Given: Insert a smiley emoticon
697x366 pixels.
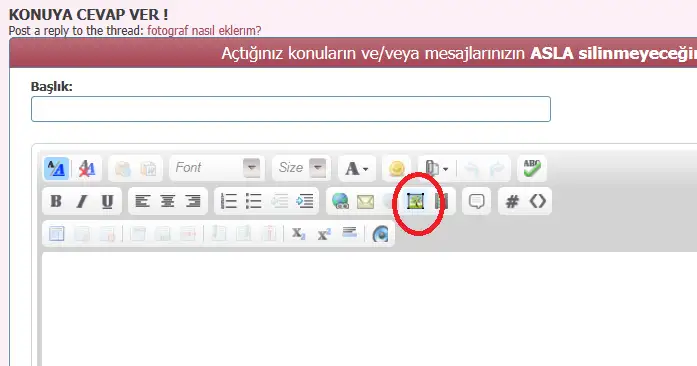Looking at the screenshot, I should pyautogui.click(x=397, y=169).
